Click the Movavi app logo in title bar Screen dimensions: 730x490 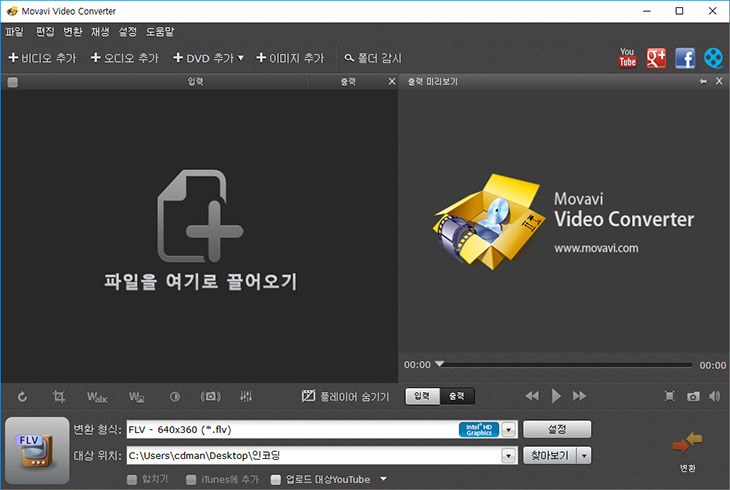(x=12, y=11)
